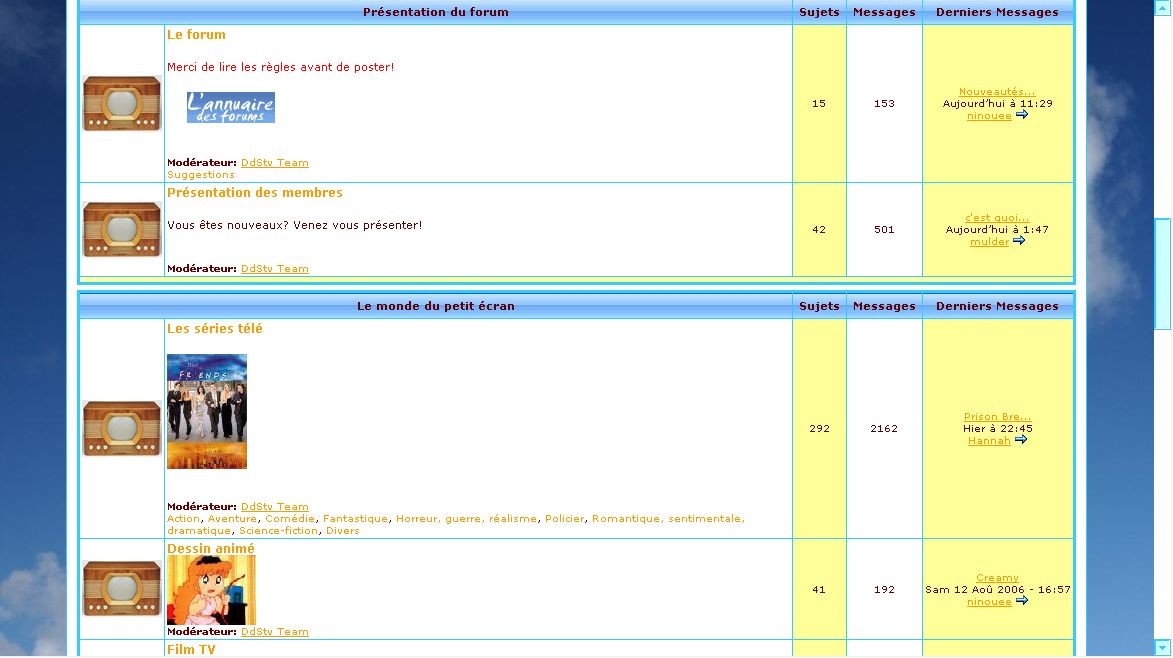Click the scrollbar down arrow
This screenshot has width=1173, height=658.
pos(1163,648)
